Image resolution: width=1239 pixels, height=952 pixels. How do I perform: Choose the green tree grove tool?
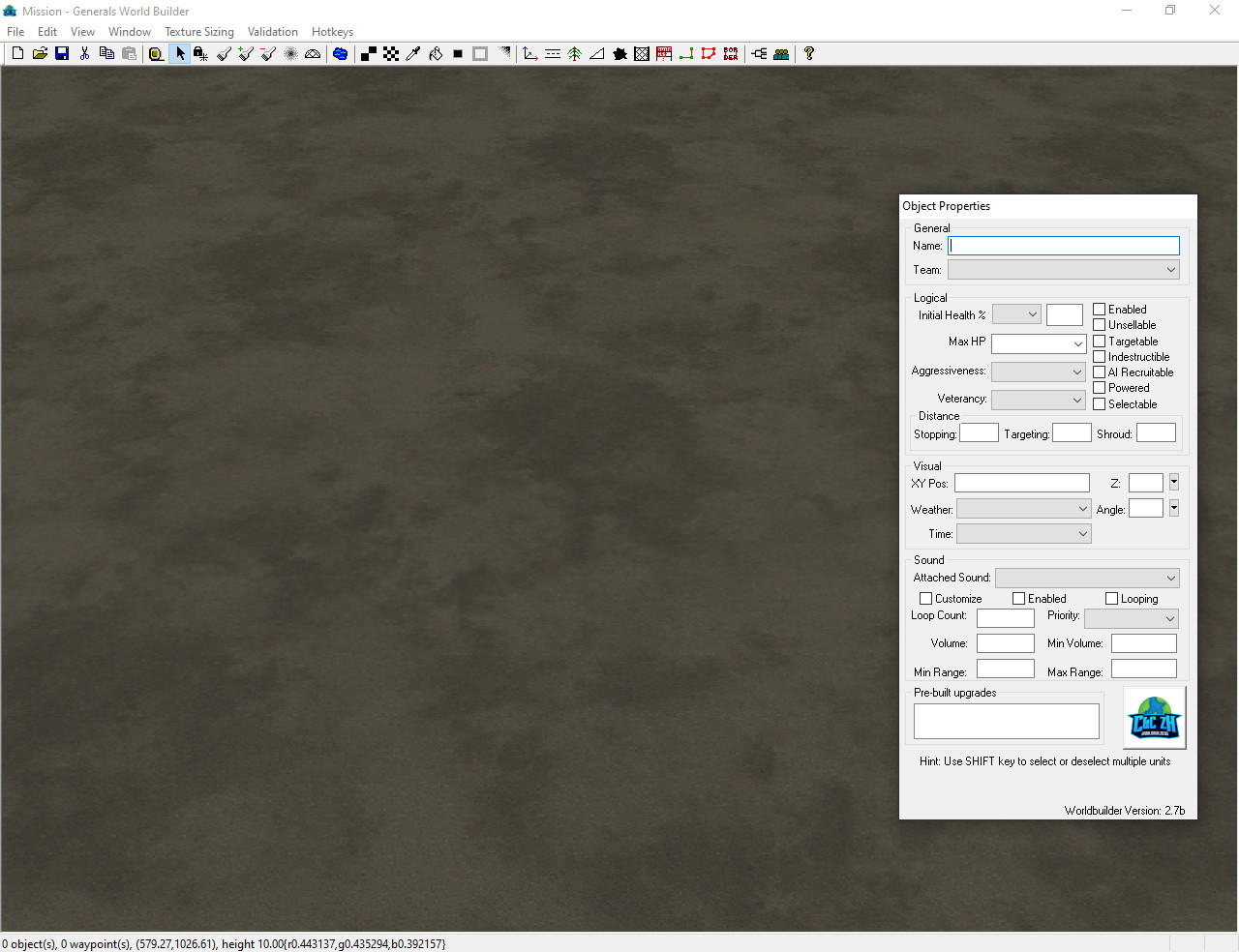(x=574, y=54)
